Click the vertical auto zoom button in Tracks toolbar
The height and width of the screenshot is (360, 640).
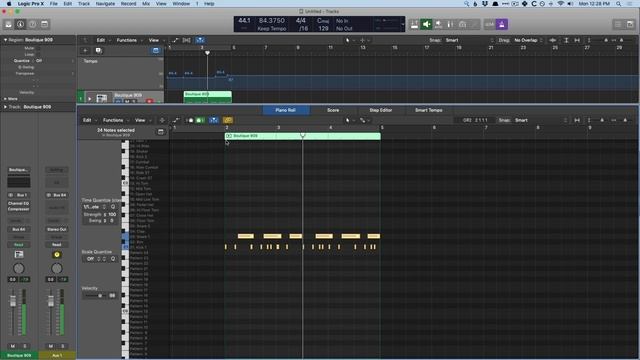tap(566, 40)
